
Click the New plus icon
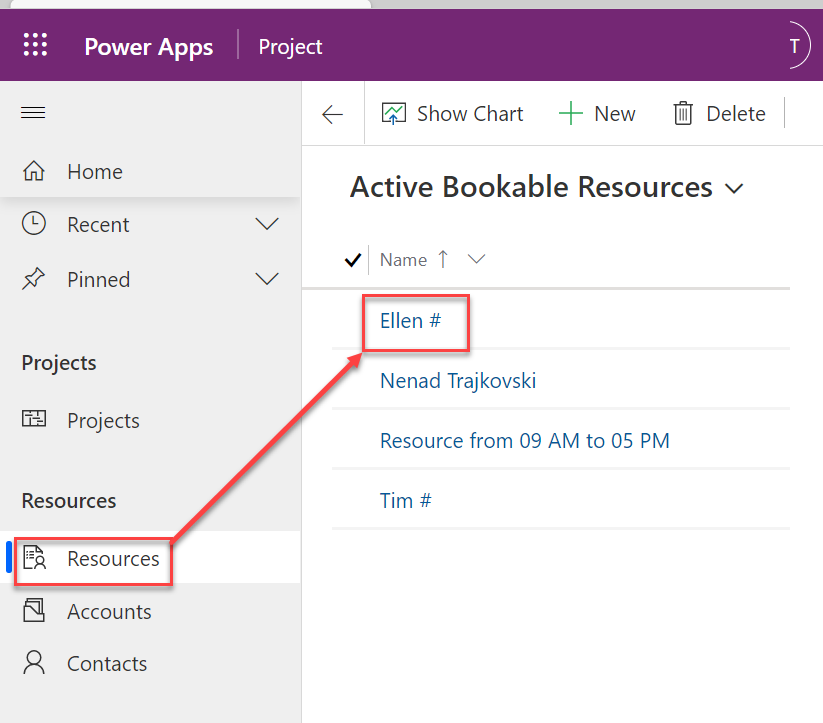pyautogui.click(x=571, y=114)
